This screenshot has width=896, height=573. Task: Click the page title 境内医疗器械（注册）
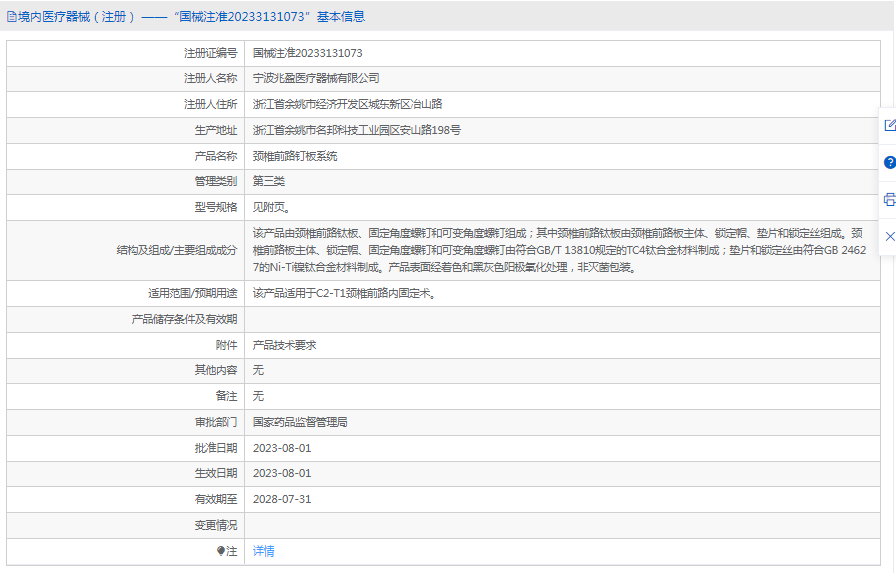tap(77, 17)
